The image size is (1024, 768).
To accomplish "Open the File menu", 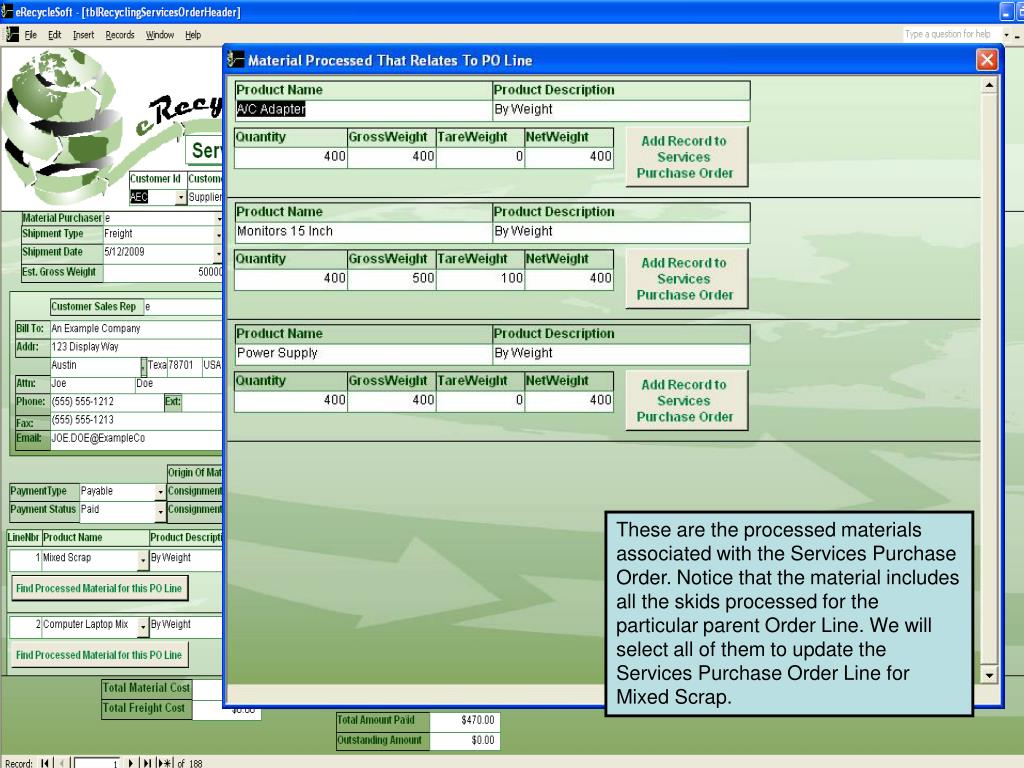I will pos(31,35).
